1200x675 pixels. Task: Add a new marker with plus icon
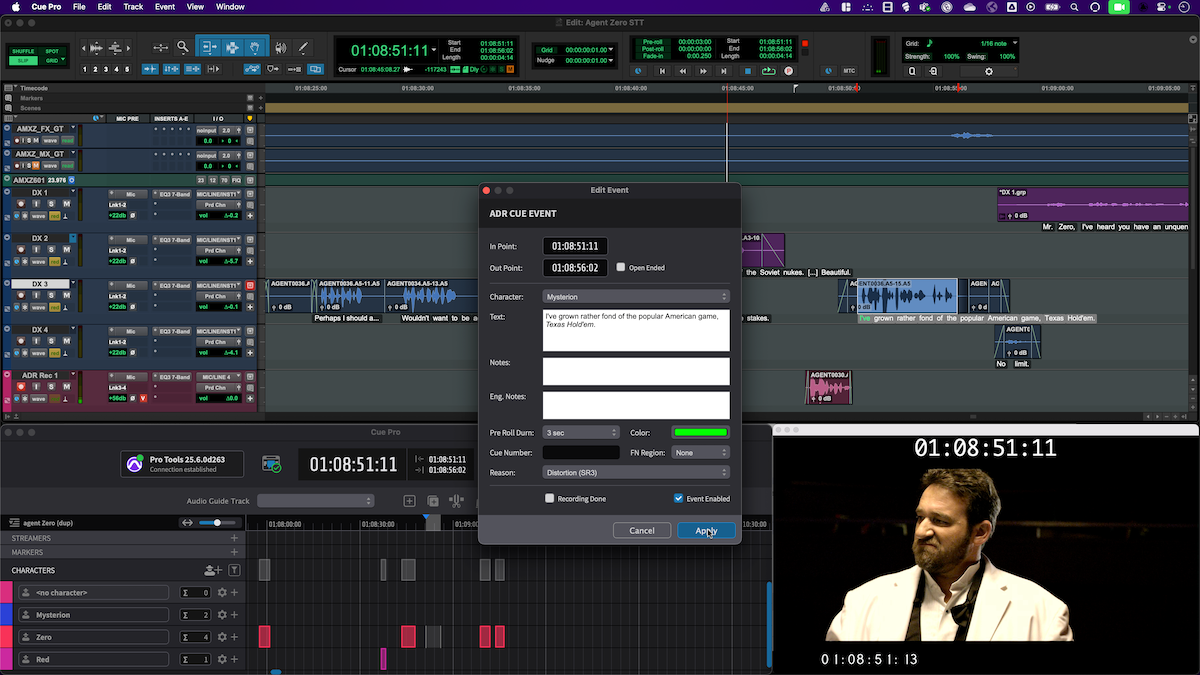pyautogui.click(x=234, y=552)
